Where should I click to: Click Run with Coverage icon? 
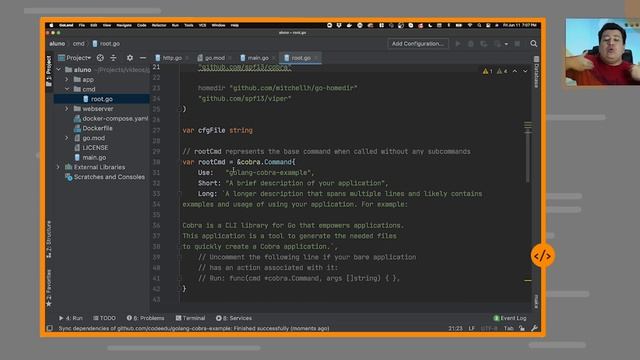point(484,44)
